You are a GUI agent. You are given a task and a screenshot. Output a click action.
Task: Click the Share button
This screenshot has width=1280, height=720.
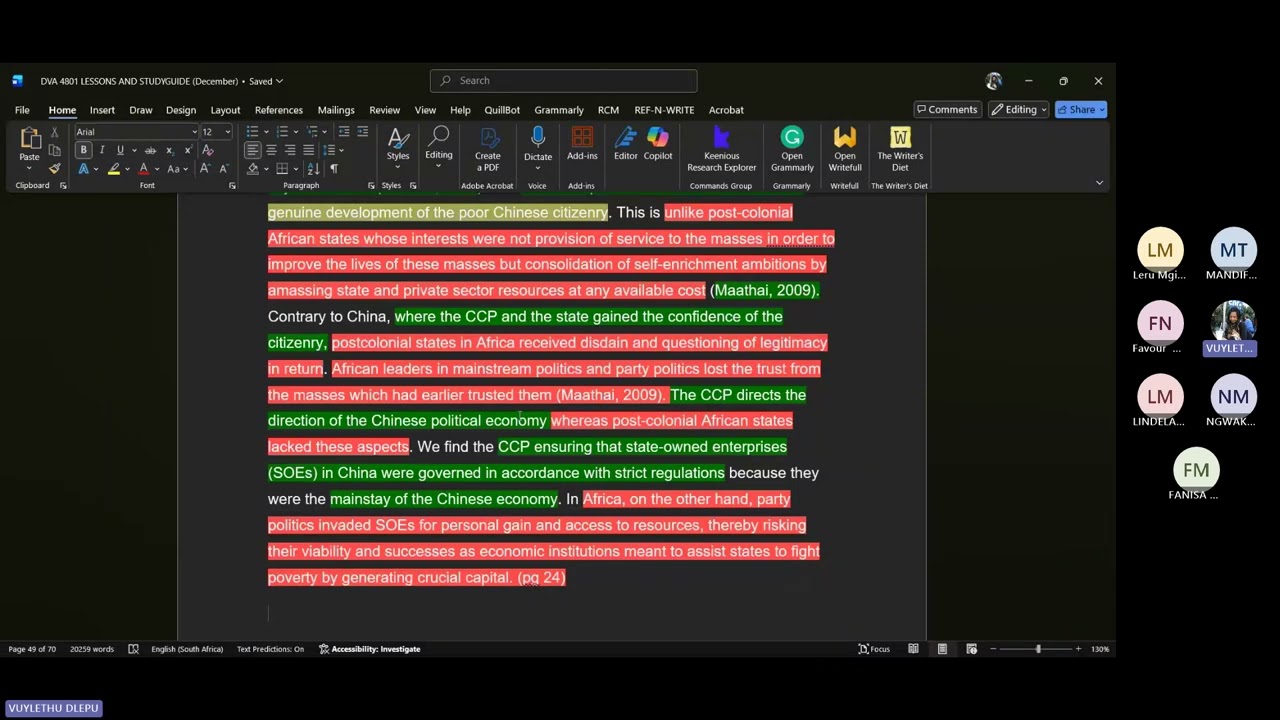click(1081, 110)
